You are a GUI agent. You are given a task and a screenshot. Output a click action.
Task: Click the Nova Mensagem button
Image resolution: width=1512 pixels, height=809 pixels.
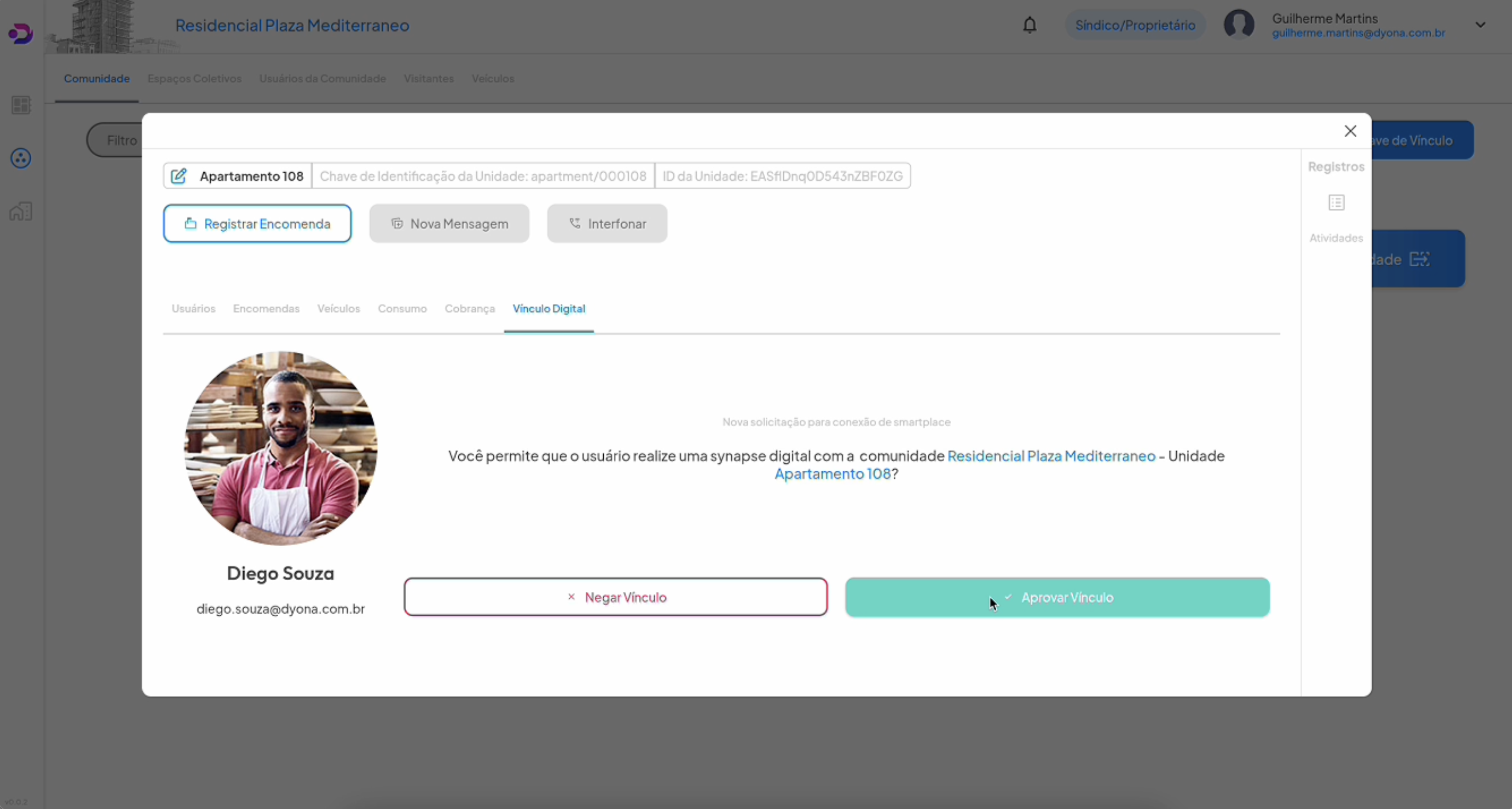coord(449,224)
